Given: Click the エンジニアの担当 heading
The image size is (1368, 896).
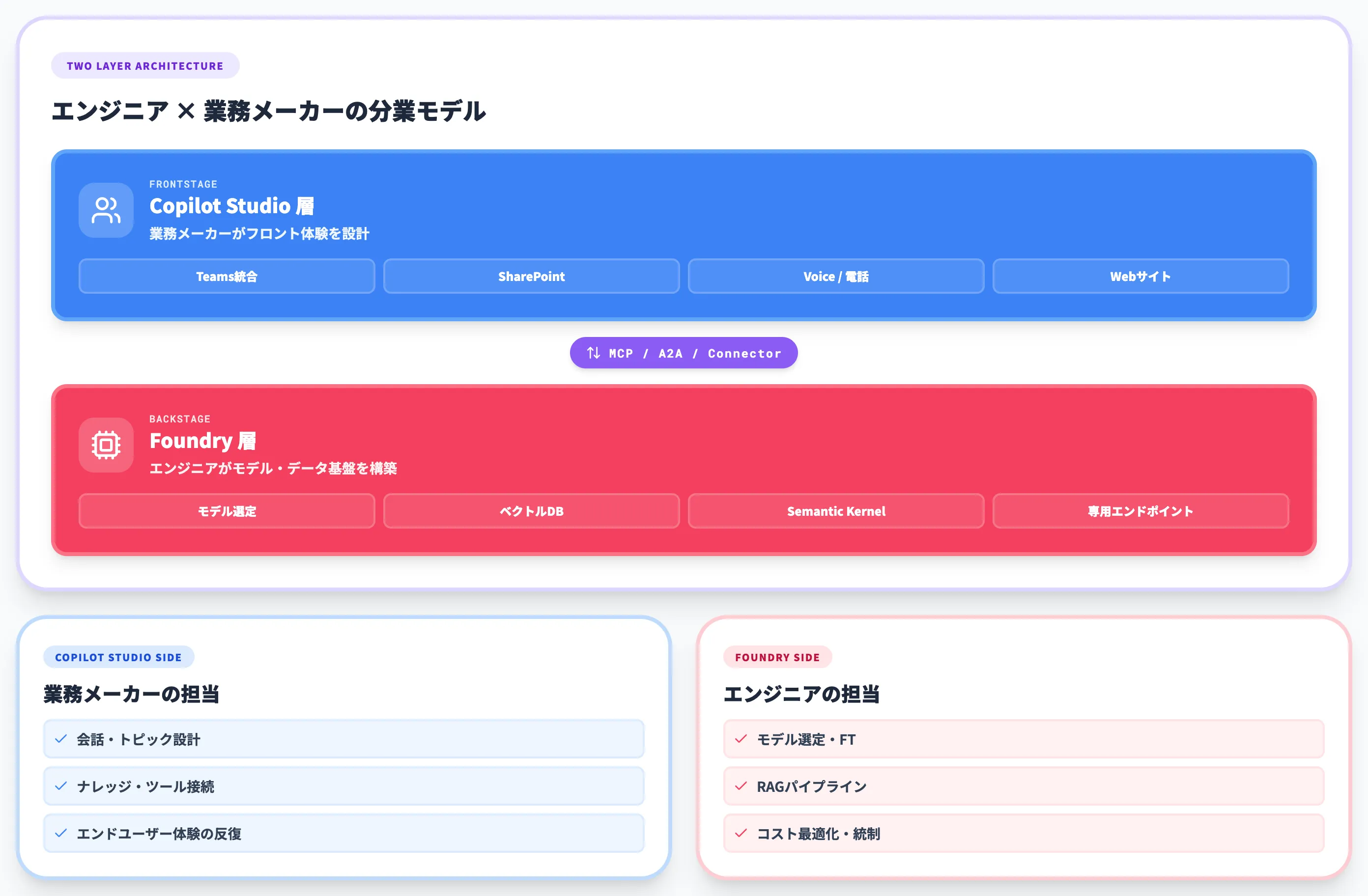Looking at the screenshot, I should pos(802,694).
